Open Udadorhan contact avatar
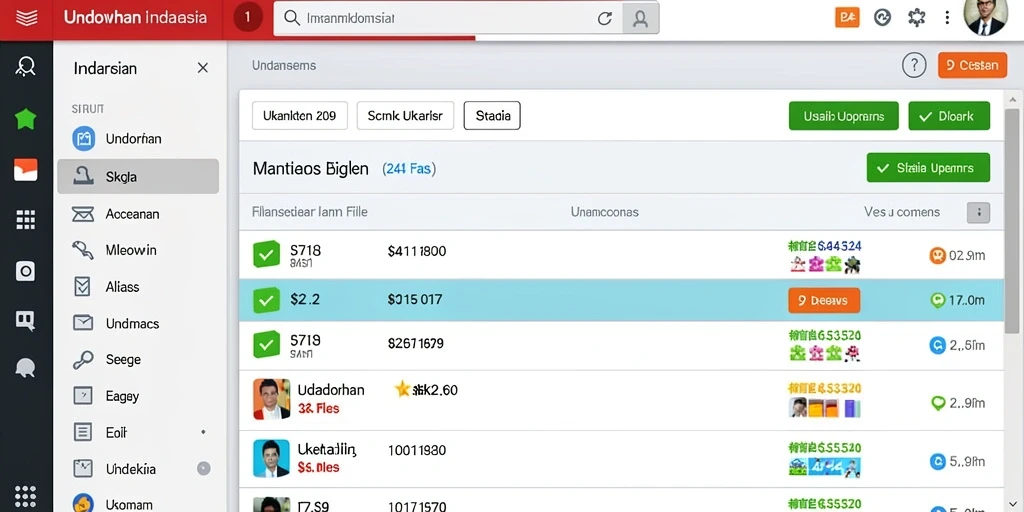 (x=272, y=399)
